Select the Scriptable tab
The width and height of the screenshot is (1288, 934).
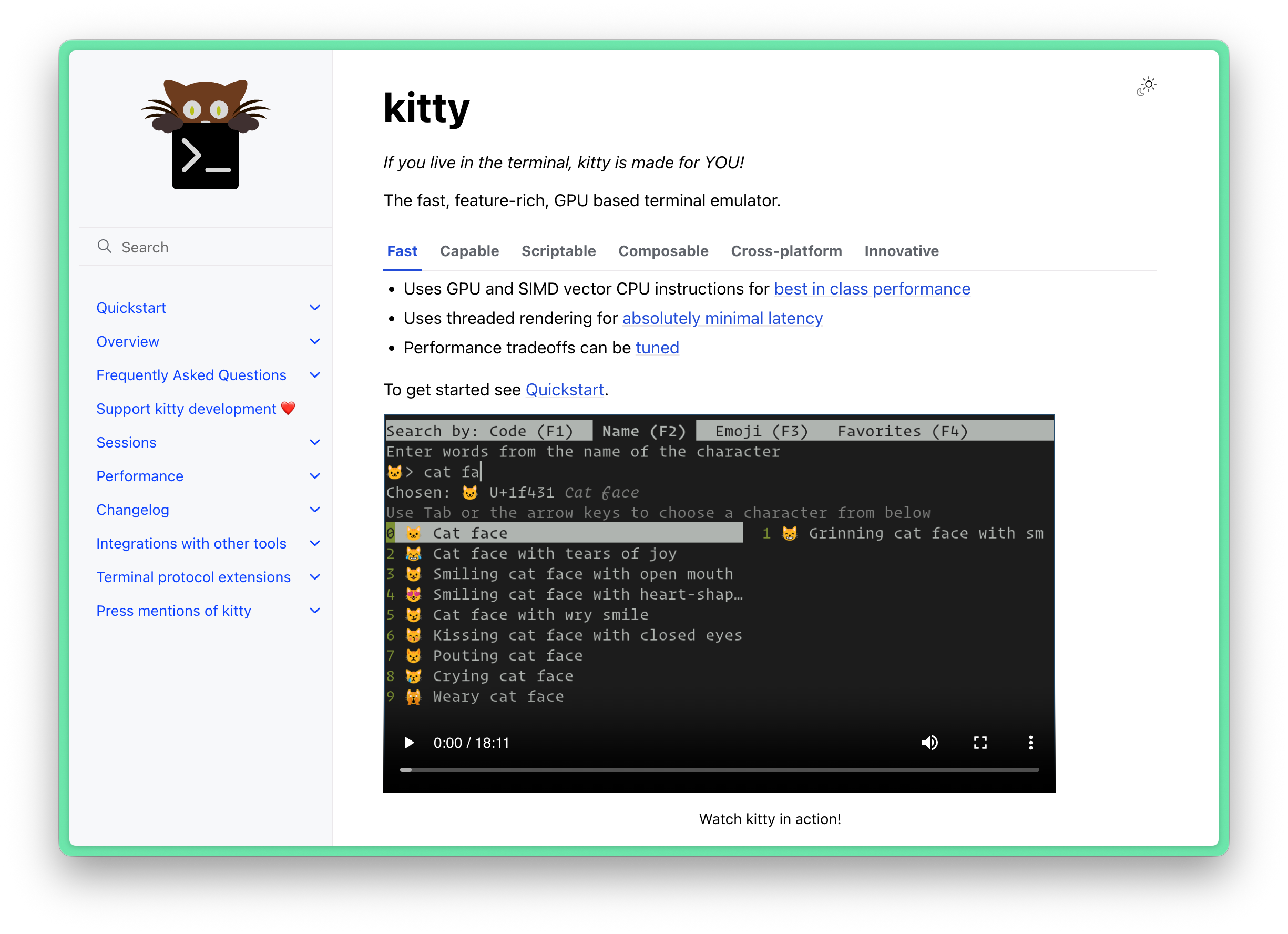point(559,250)
